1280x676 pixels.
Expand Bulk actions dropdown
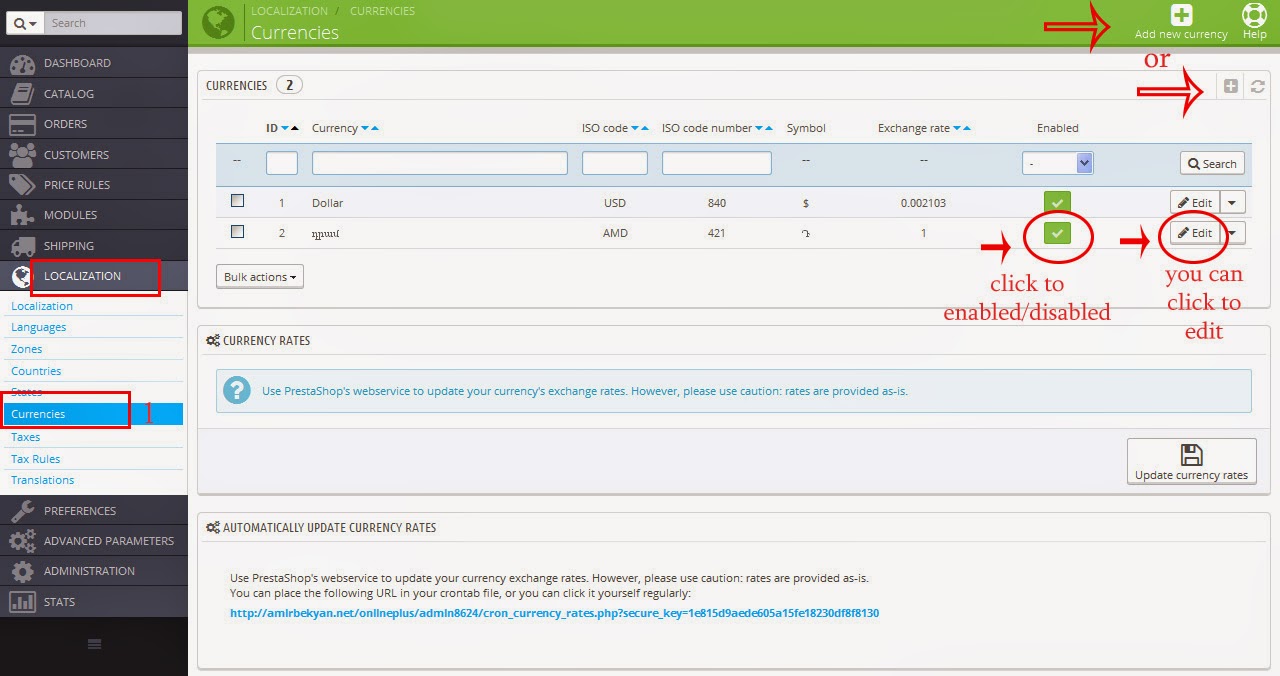(259, 277)
